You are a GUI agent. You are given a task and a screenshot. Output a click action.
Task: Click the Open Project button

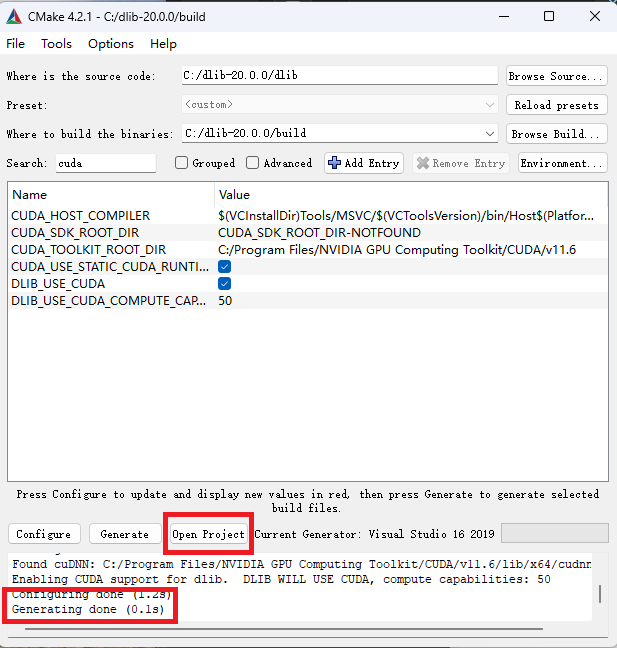(x=208, y=534)
